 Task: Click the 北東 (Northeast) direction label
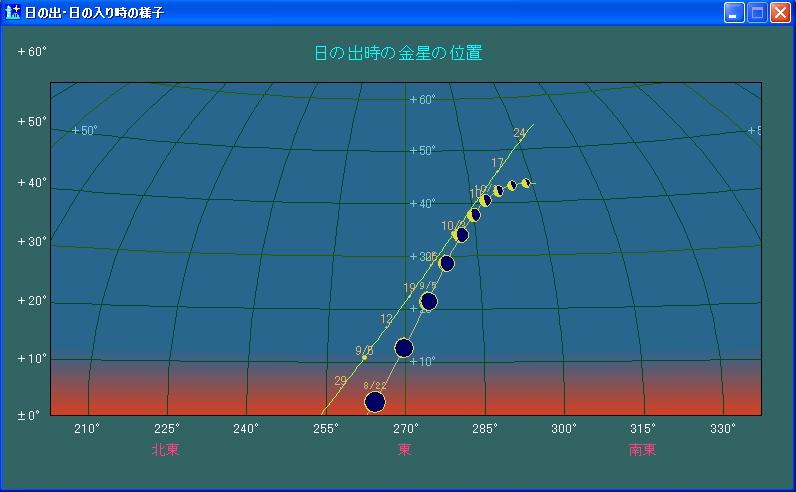(x=166, y=450)
